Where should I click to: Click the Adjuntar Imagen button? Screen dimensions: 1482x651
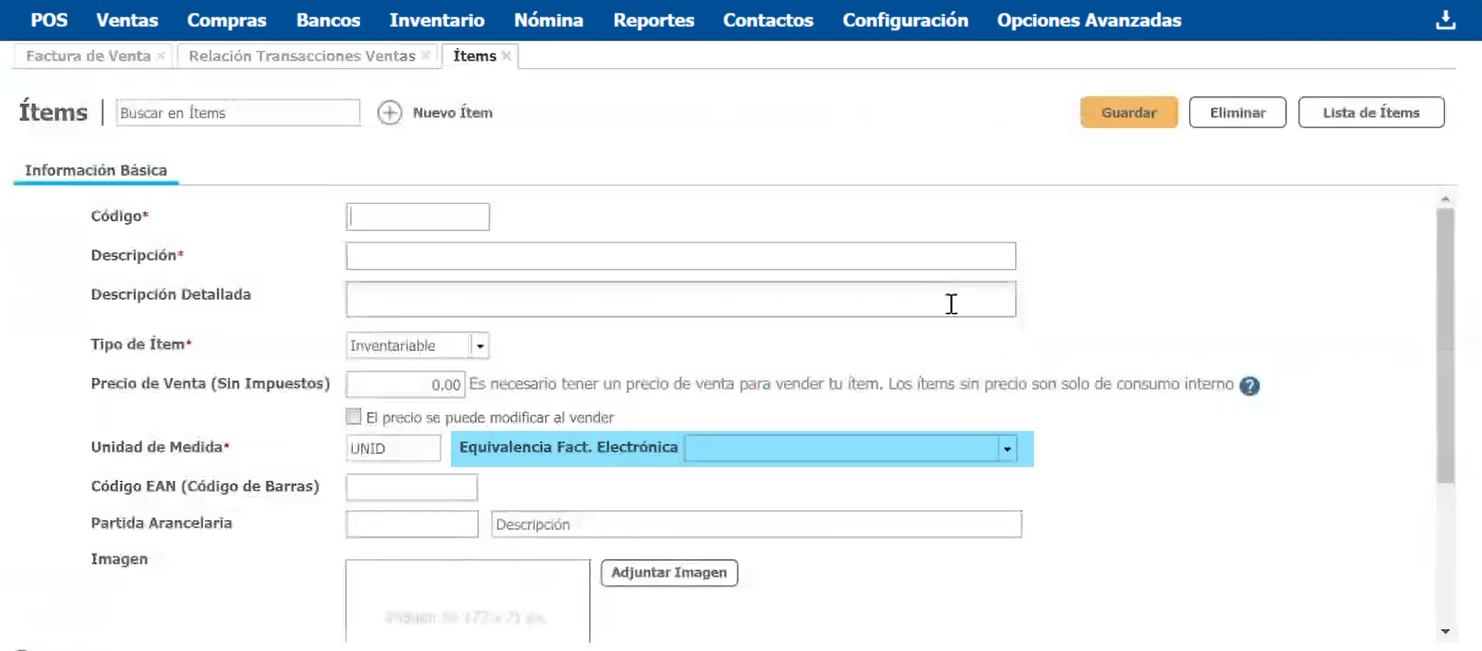pos(669,573)
